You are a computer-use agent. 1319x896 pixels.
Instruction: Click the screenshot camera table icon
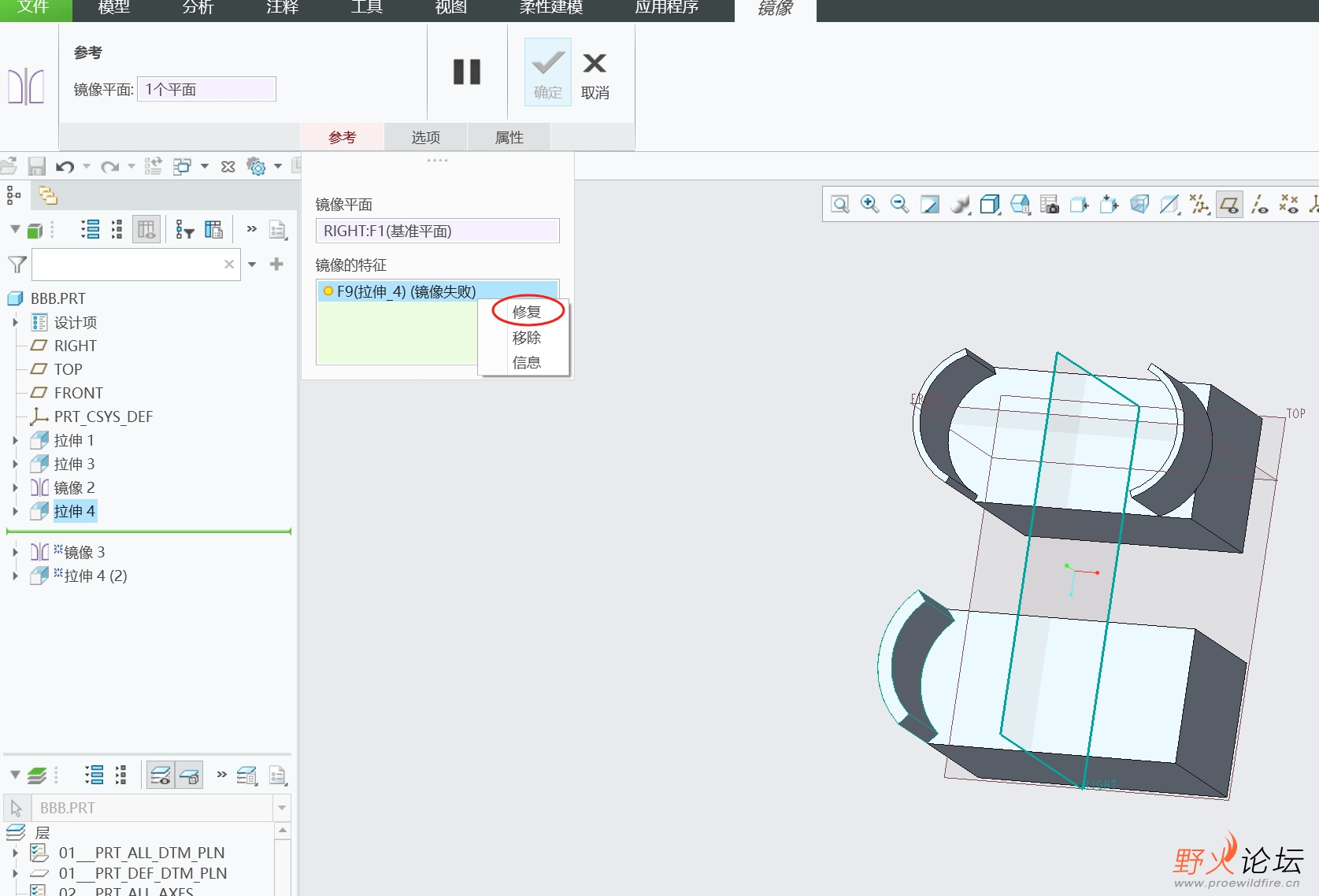(1050, 205)
